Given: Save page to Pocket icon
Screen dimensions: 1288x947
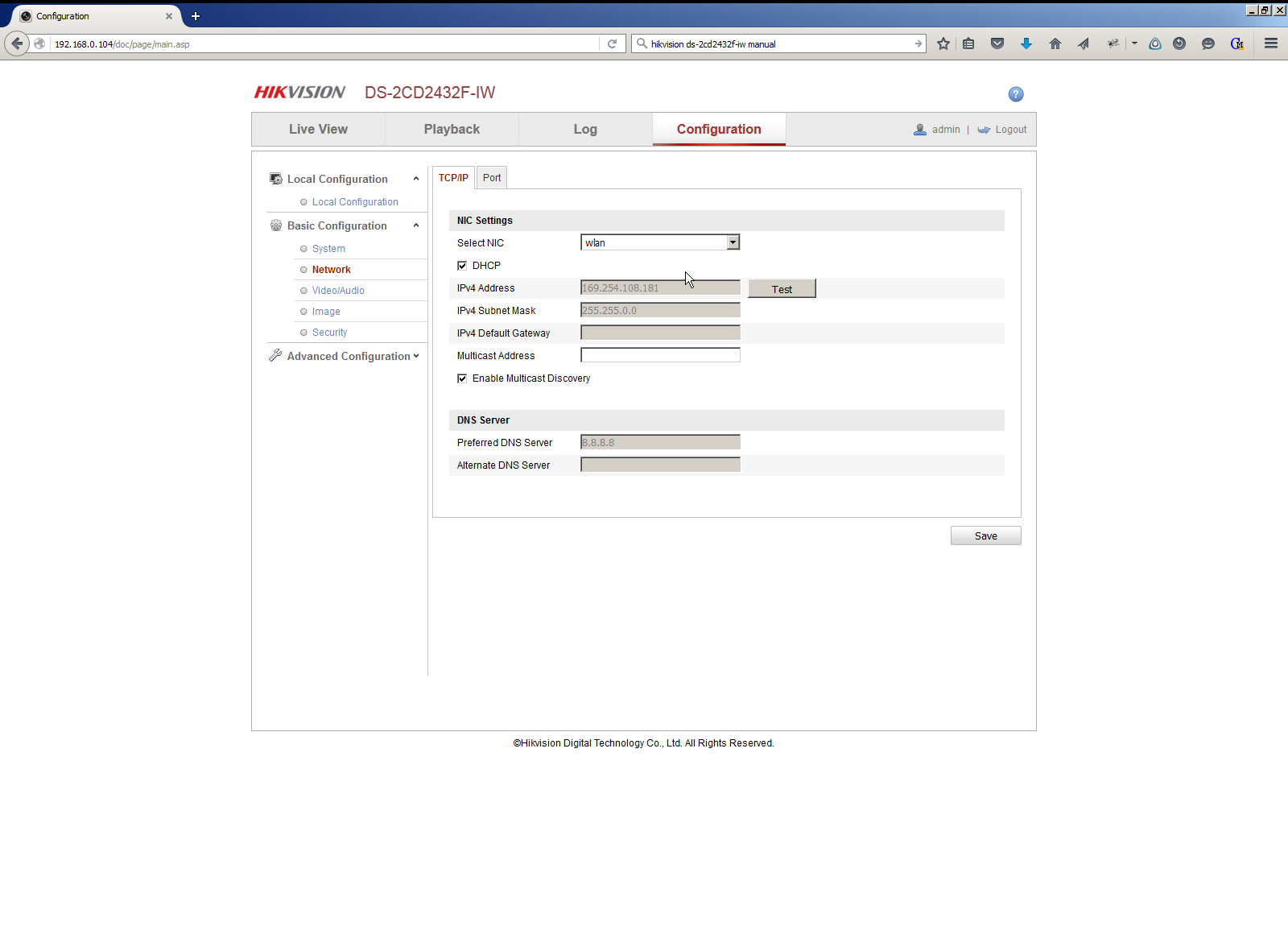Looking at the screenshot, I should click(997, 43).
